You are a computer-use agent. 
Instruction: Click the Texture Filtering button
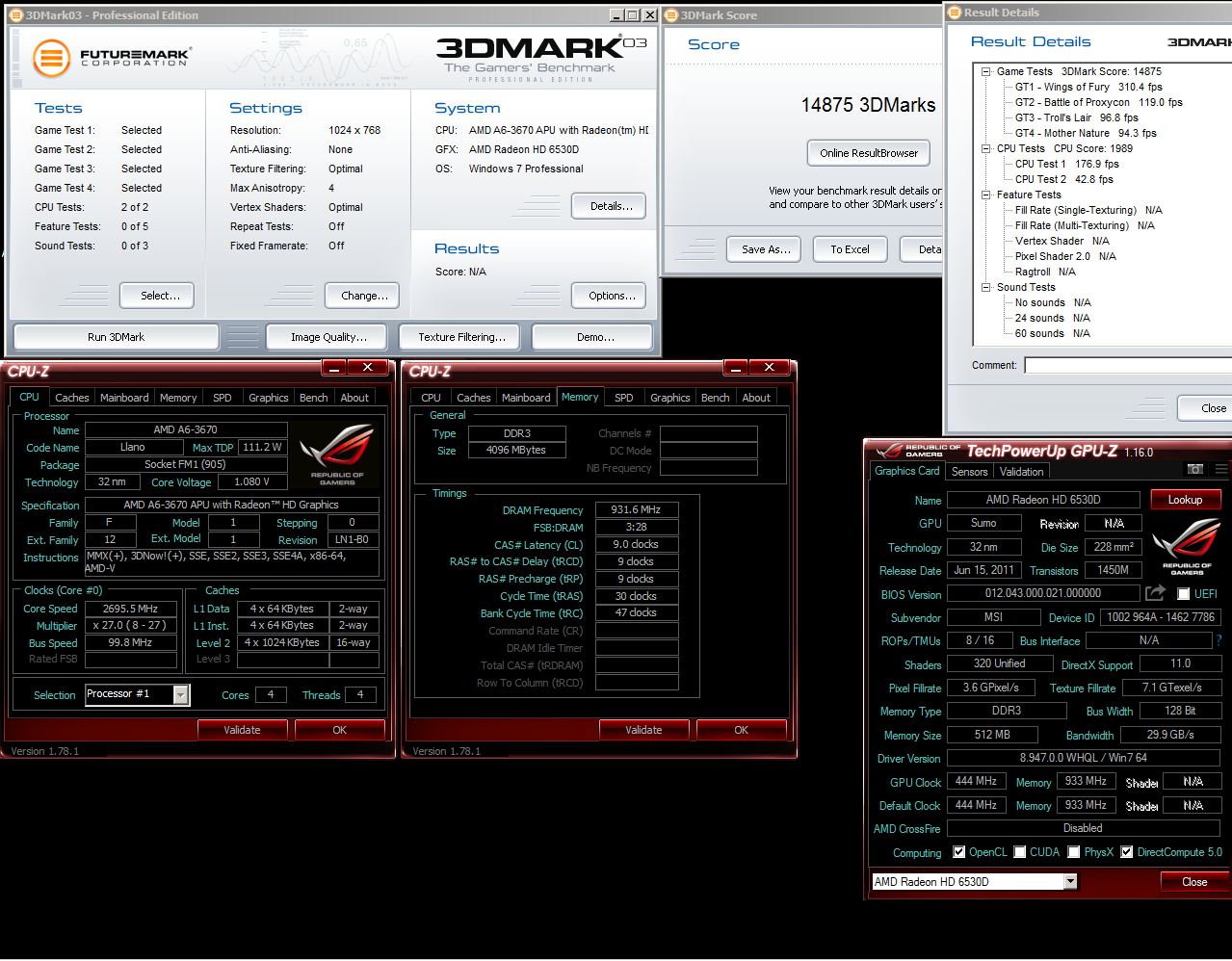click(461, 337)
